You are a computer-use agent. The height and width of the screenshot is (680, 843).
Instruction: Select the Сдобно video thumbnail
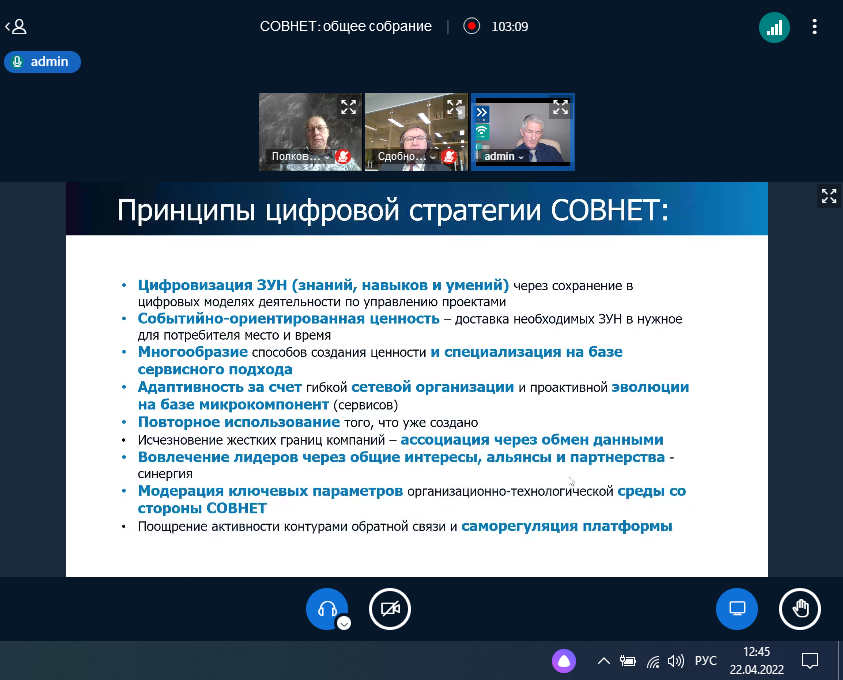(x=416, y=132)
